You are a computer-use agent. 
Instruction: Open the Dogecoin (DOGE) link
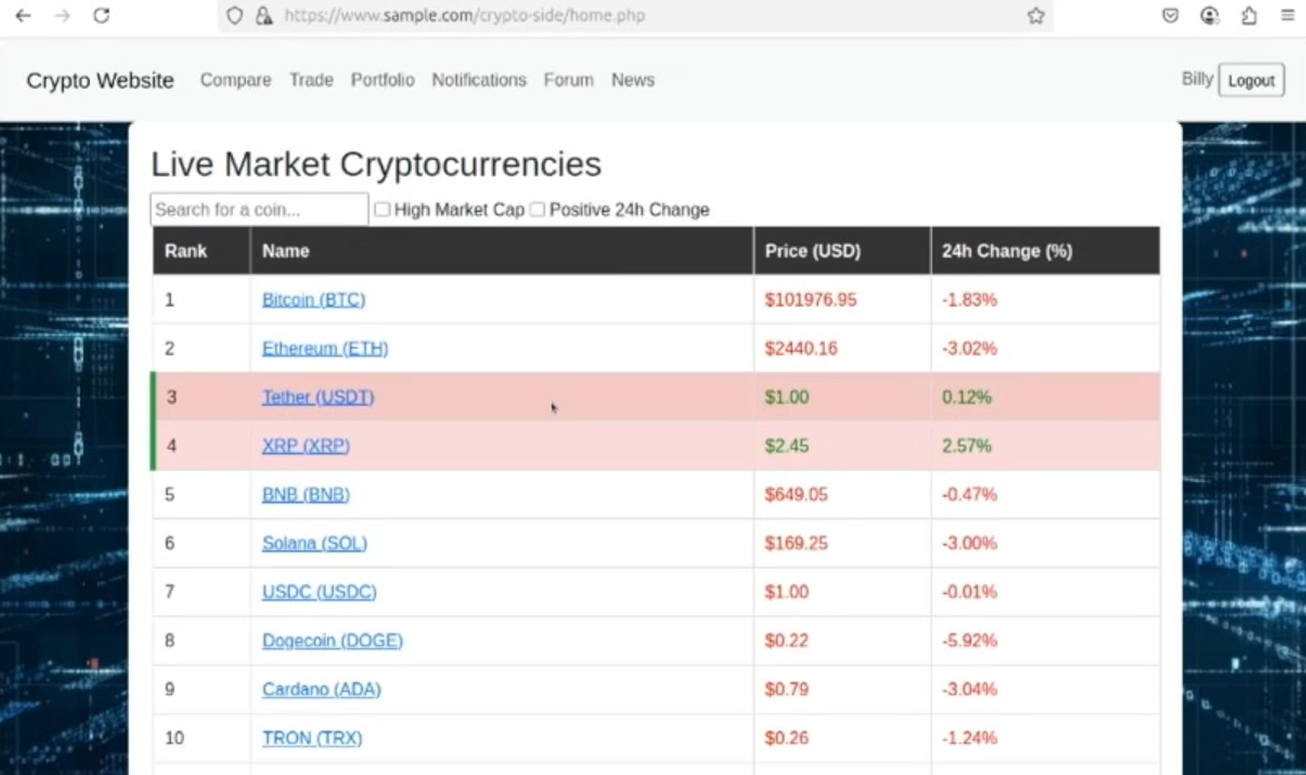(332, 641)
